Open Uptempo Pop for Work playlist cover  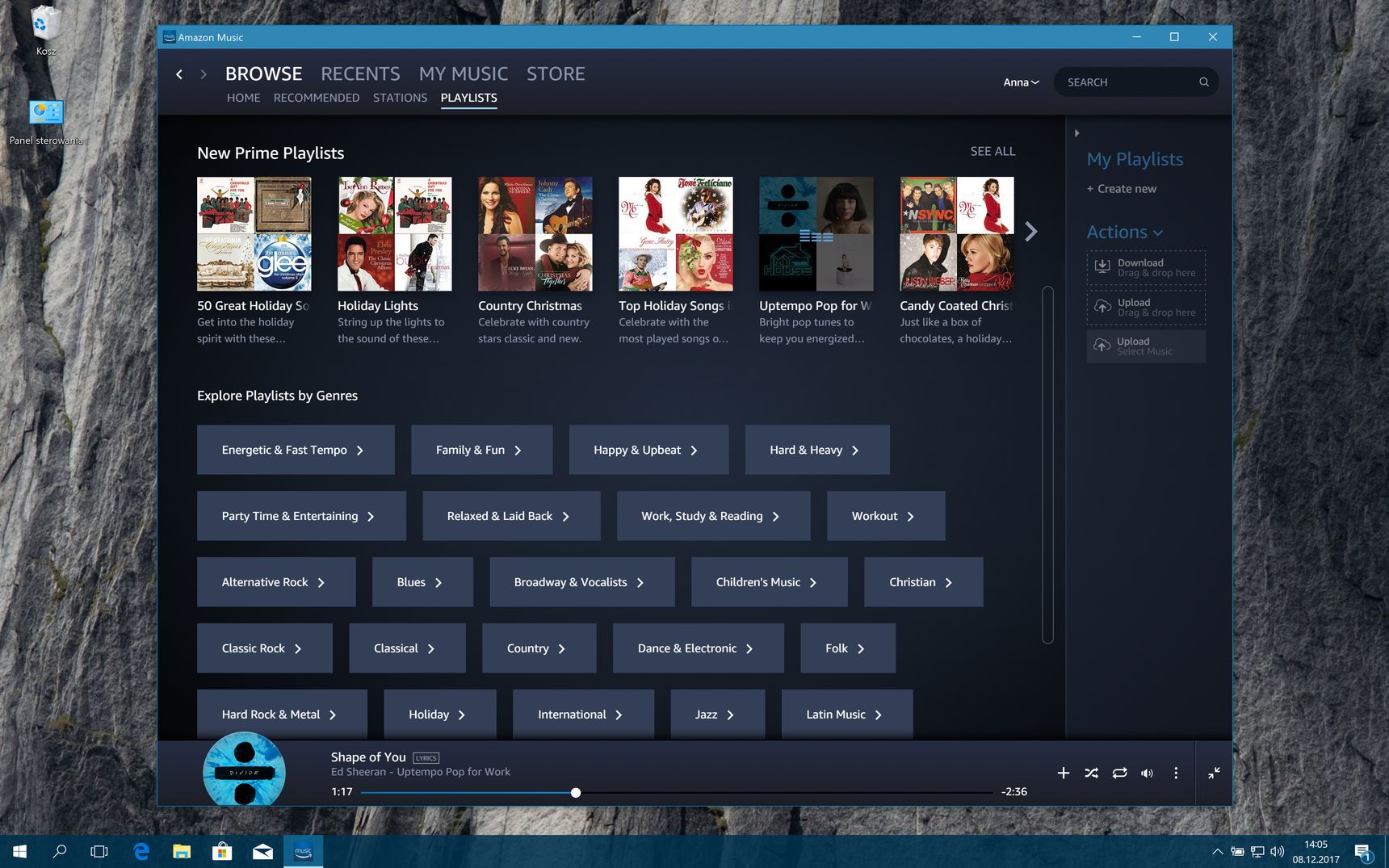coord(816,234)
